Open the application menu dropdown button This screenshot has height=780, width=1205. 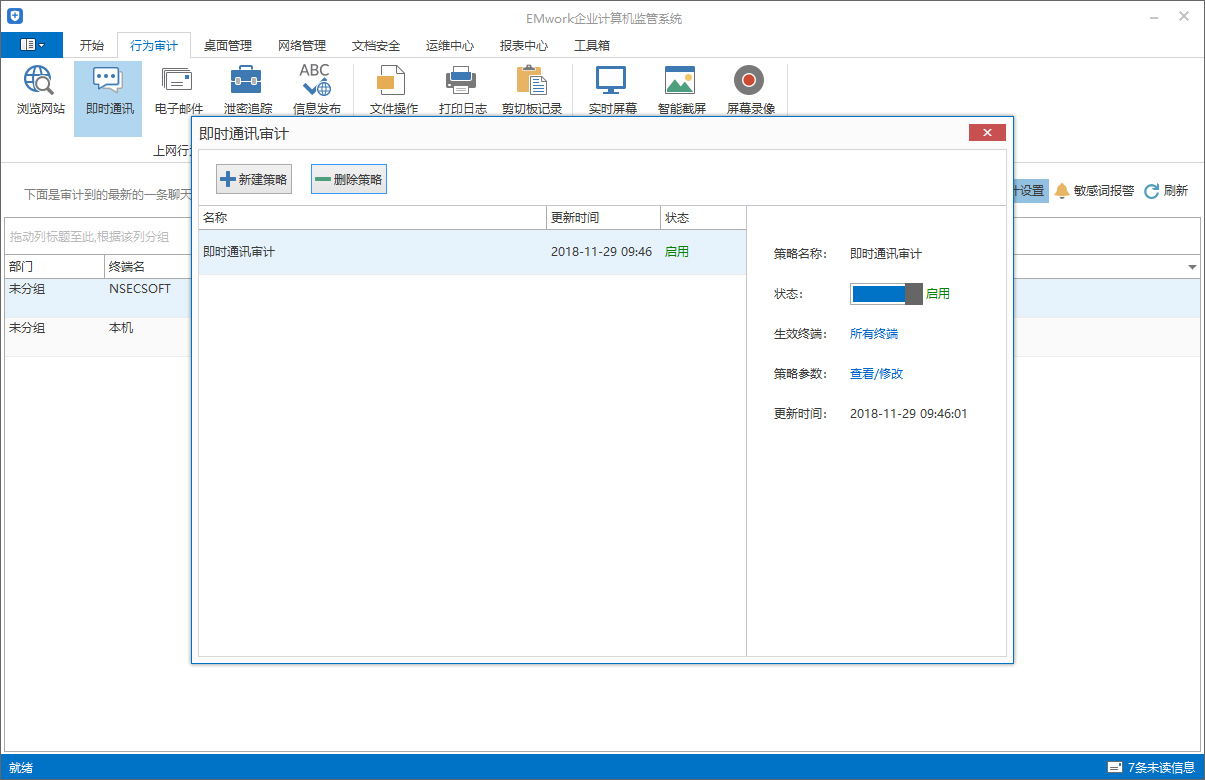32,45
